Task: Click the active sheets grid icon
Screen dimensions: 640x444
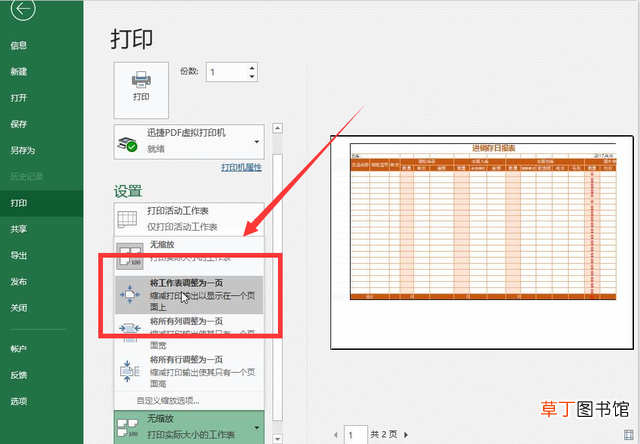Action: (x=127, y=219)
